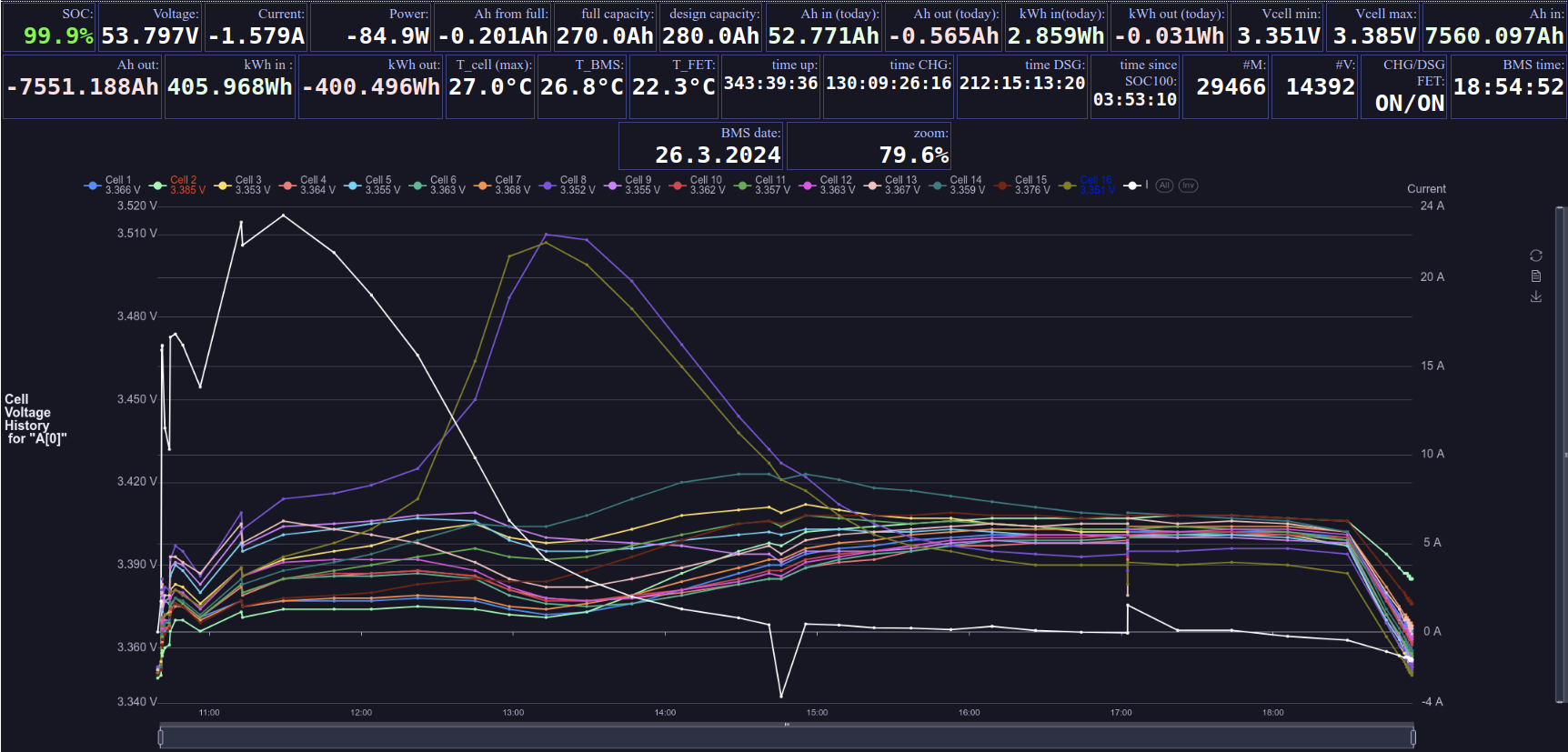
Task: Toggle Cell 9 series in legend
Action: (x=632, y=185)
